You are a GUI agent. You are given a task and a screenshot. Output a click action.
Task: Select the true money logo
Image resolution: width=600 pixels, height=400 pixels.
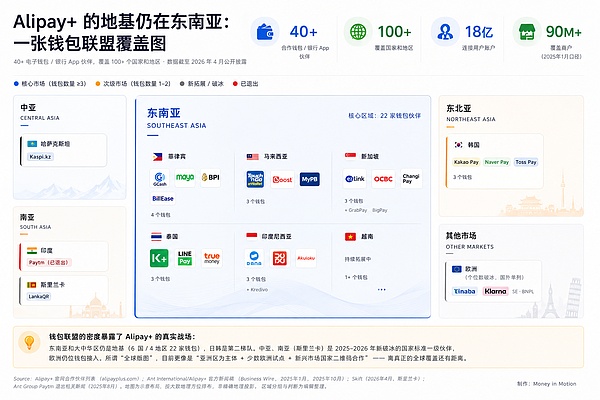coord(212,258)
